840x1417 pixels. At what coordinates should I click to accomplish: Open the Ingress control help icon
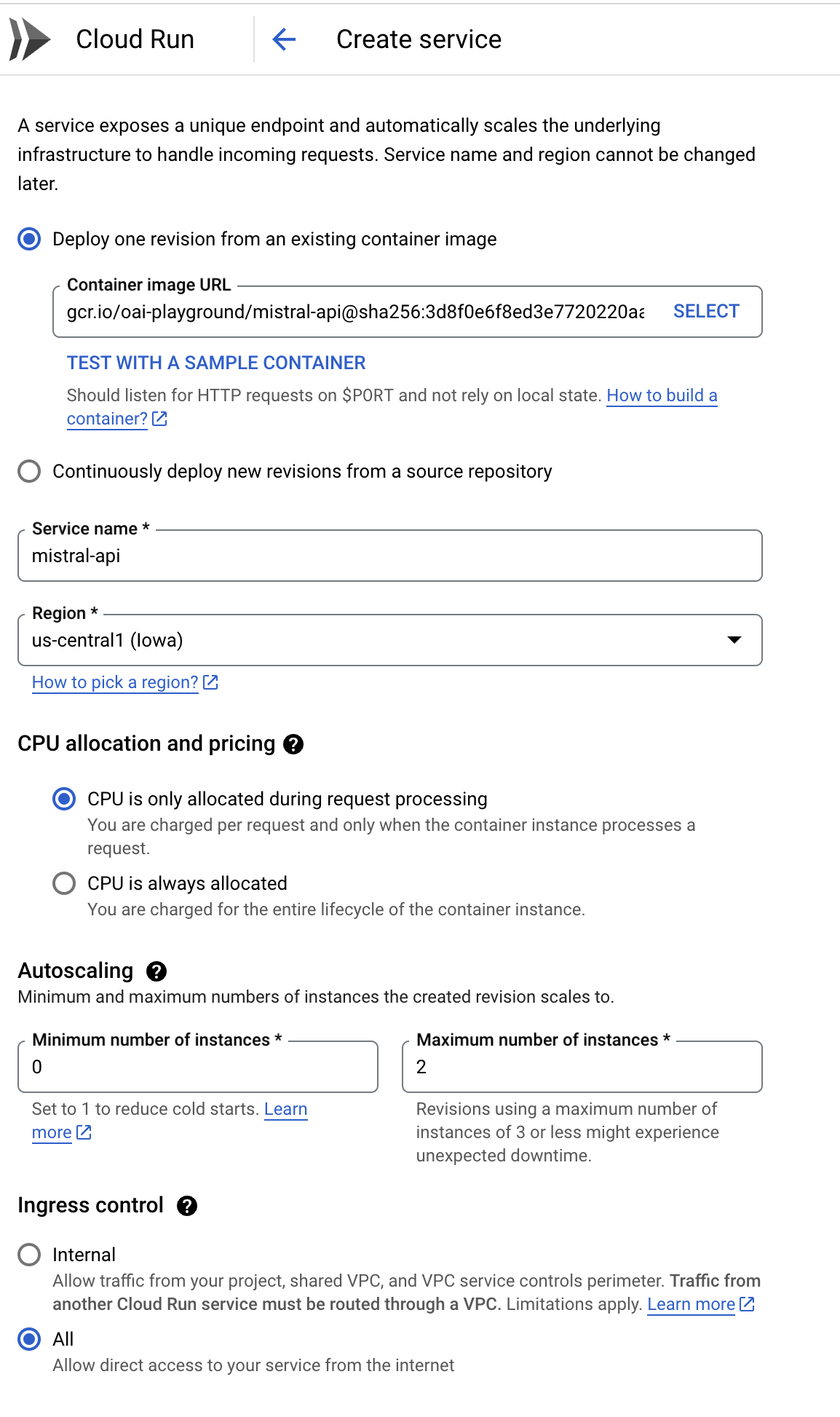[189, 1207]
